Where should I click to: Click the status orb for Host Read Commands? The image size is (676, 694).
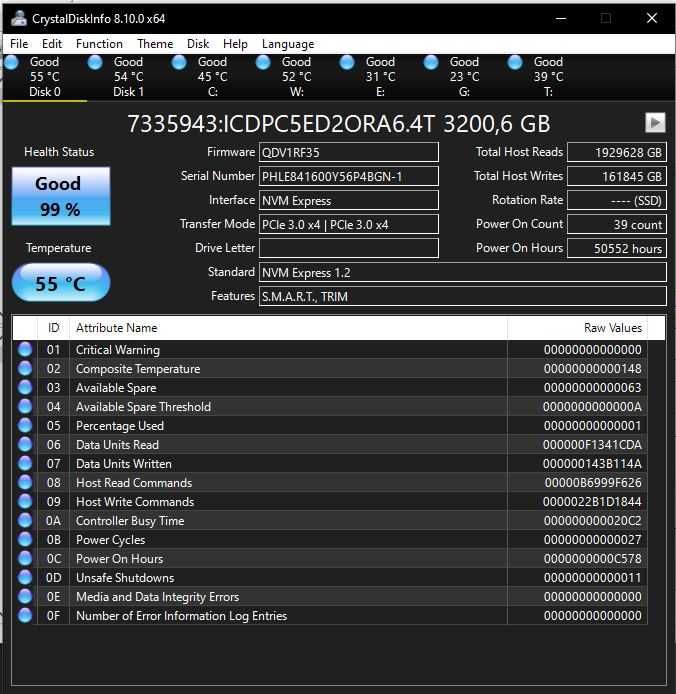pos(25,483)
